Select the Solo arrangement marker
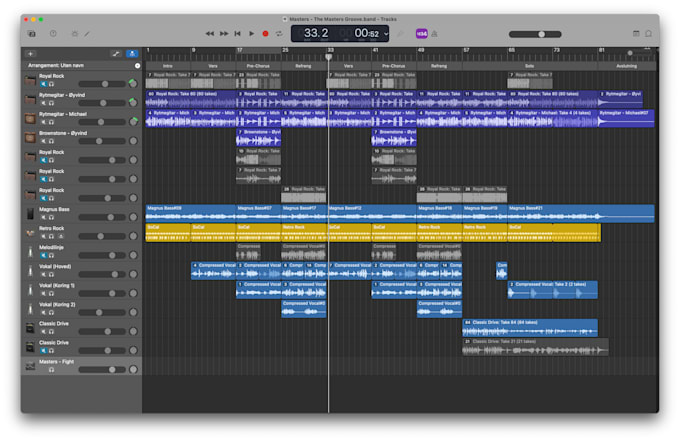 pos(530,66)
